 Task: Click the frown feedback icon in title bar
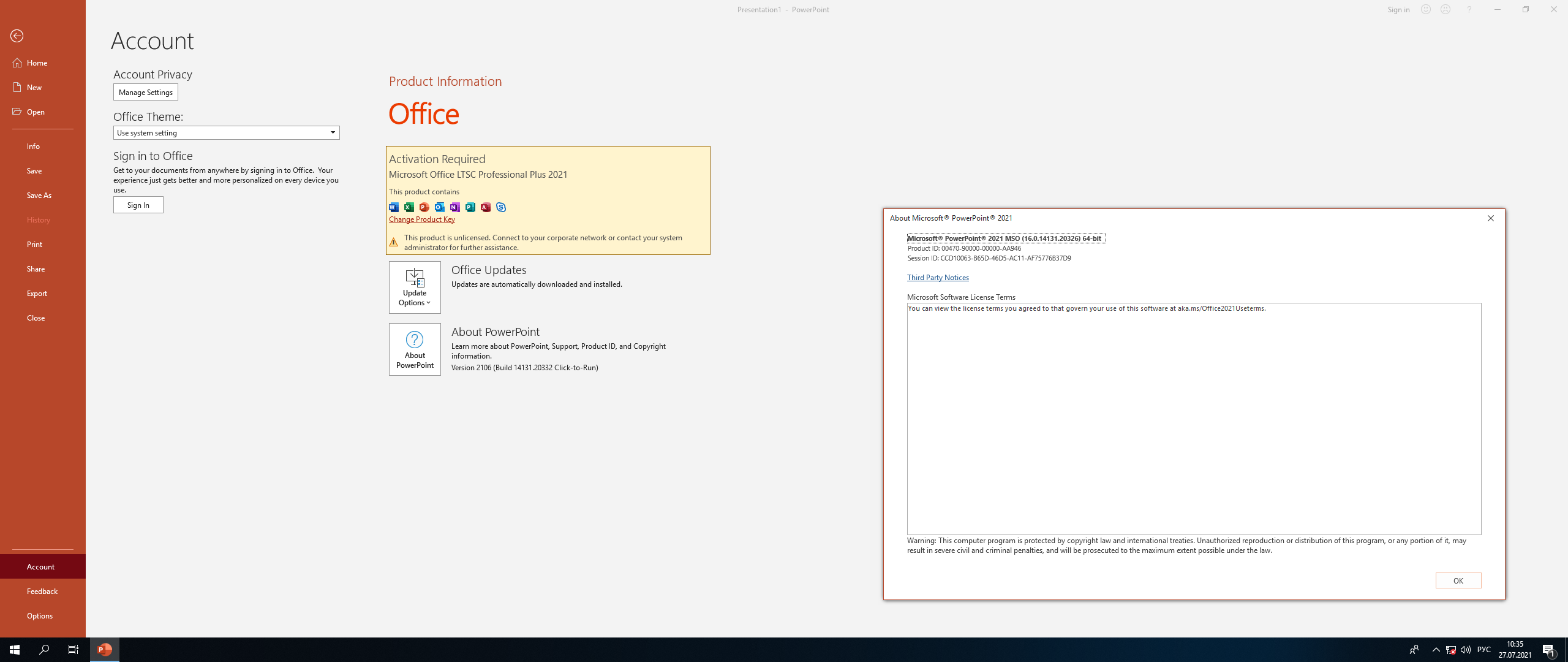coord(1445,9)
